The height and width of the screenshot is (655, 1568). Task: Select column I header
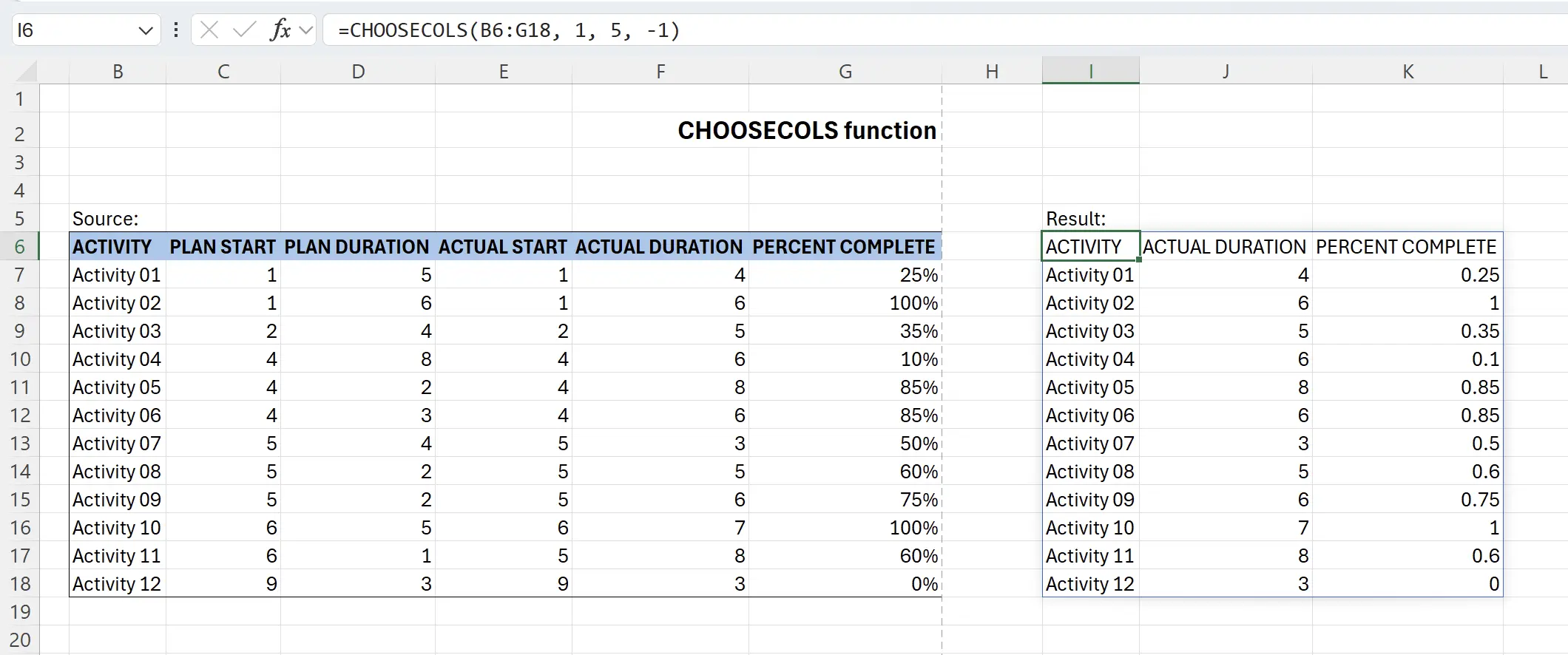1091,72
